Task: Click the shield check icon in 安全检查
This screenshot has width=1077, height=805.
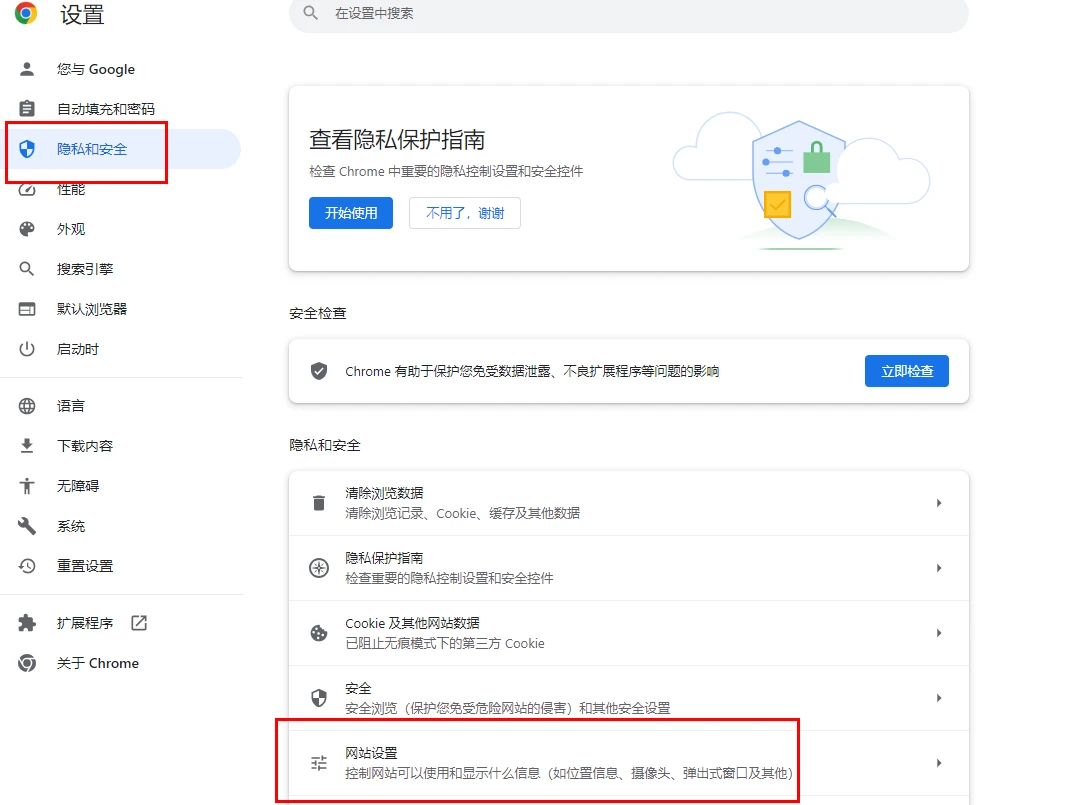Action: coord(319,371)
